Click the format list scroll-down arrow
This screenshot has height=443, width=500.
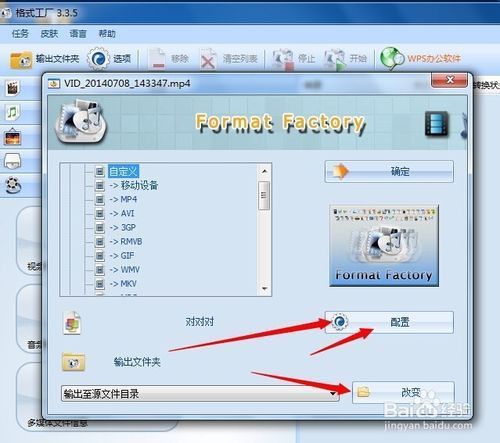[x=264, y=288]
